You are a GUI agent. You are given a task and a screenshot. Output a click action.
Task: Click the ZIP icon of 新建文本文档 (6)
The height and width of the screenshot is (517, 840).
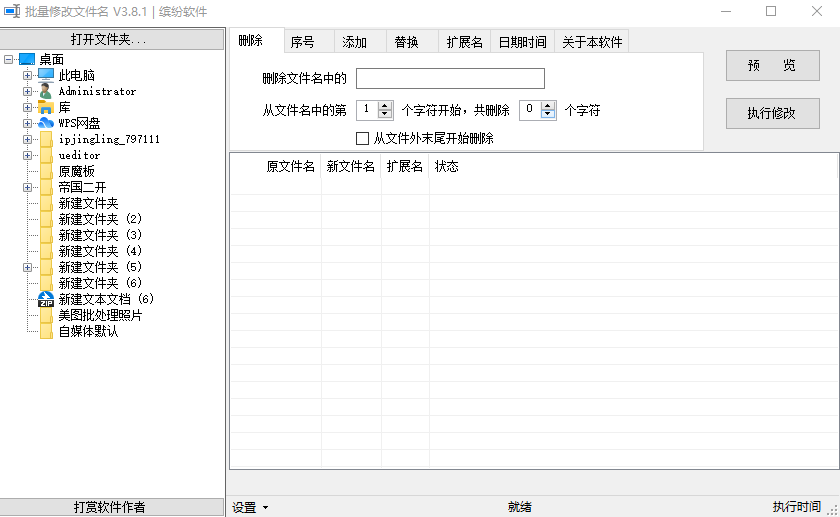click(x=46, y=299)
